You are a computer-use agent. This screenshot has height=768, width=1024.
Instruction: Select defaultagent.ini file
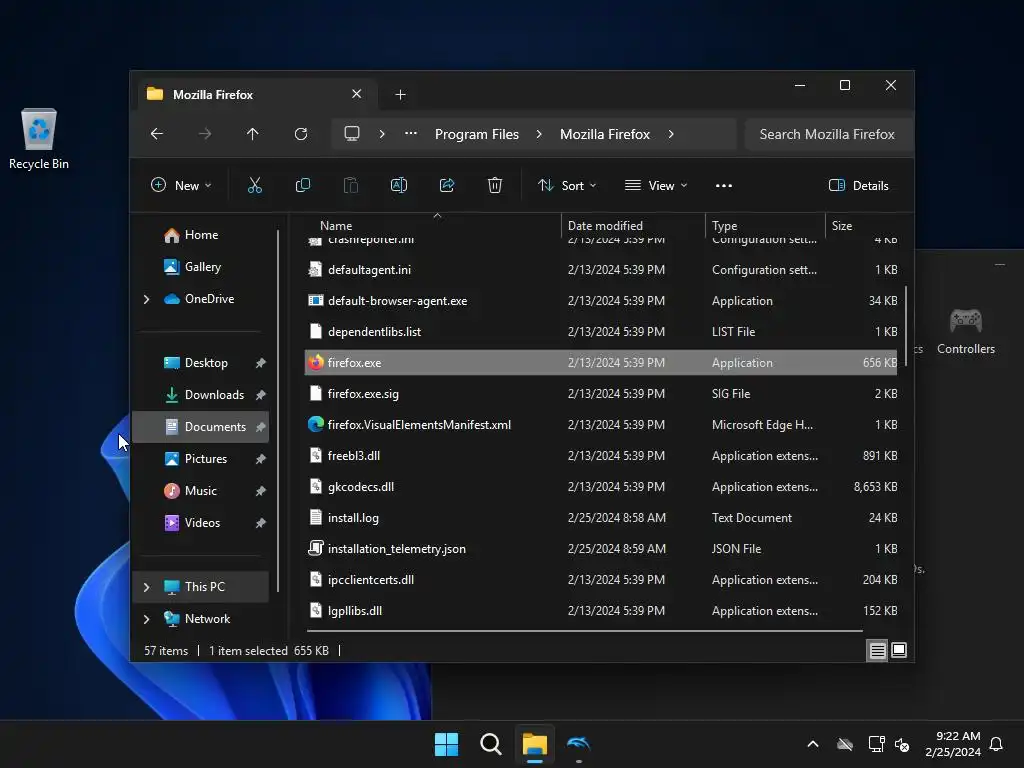point(601,270)
